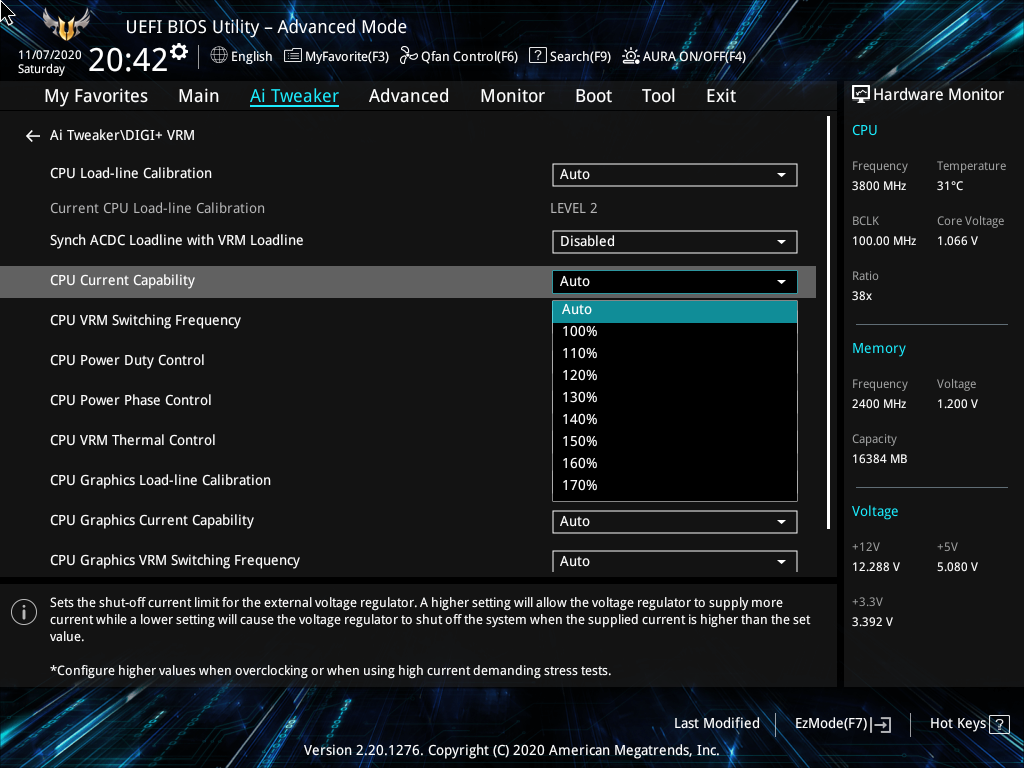Click the 31°C temperature value

[950, 186]
